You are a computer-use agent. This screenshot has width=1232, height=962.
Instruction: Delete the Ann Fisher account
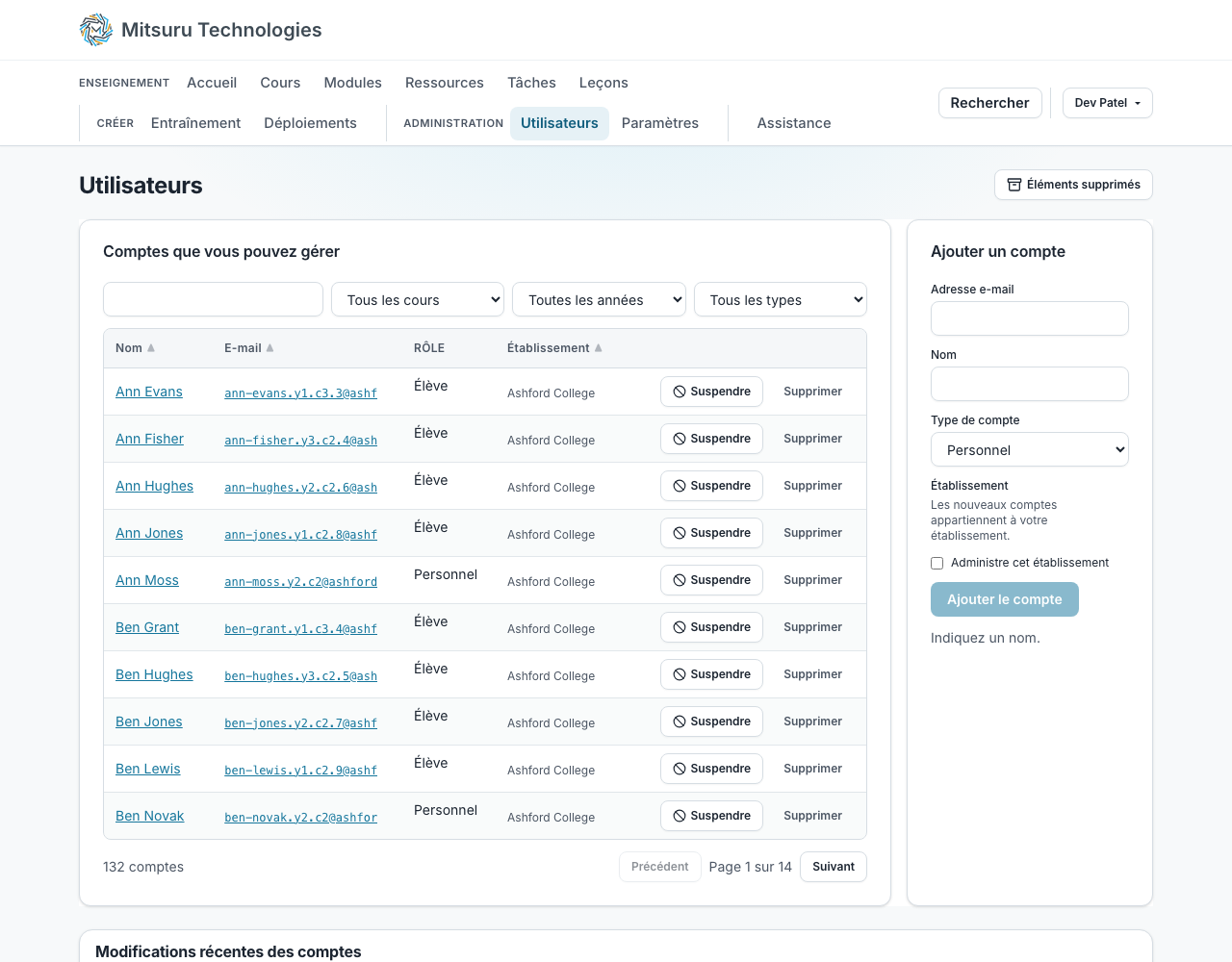pyautogui.click(x=812, y=439)
